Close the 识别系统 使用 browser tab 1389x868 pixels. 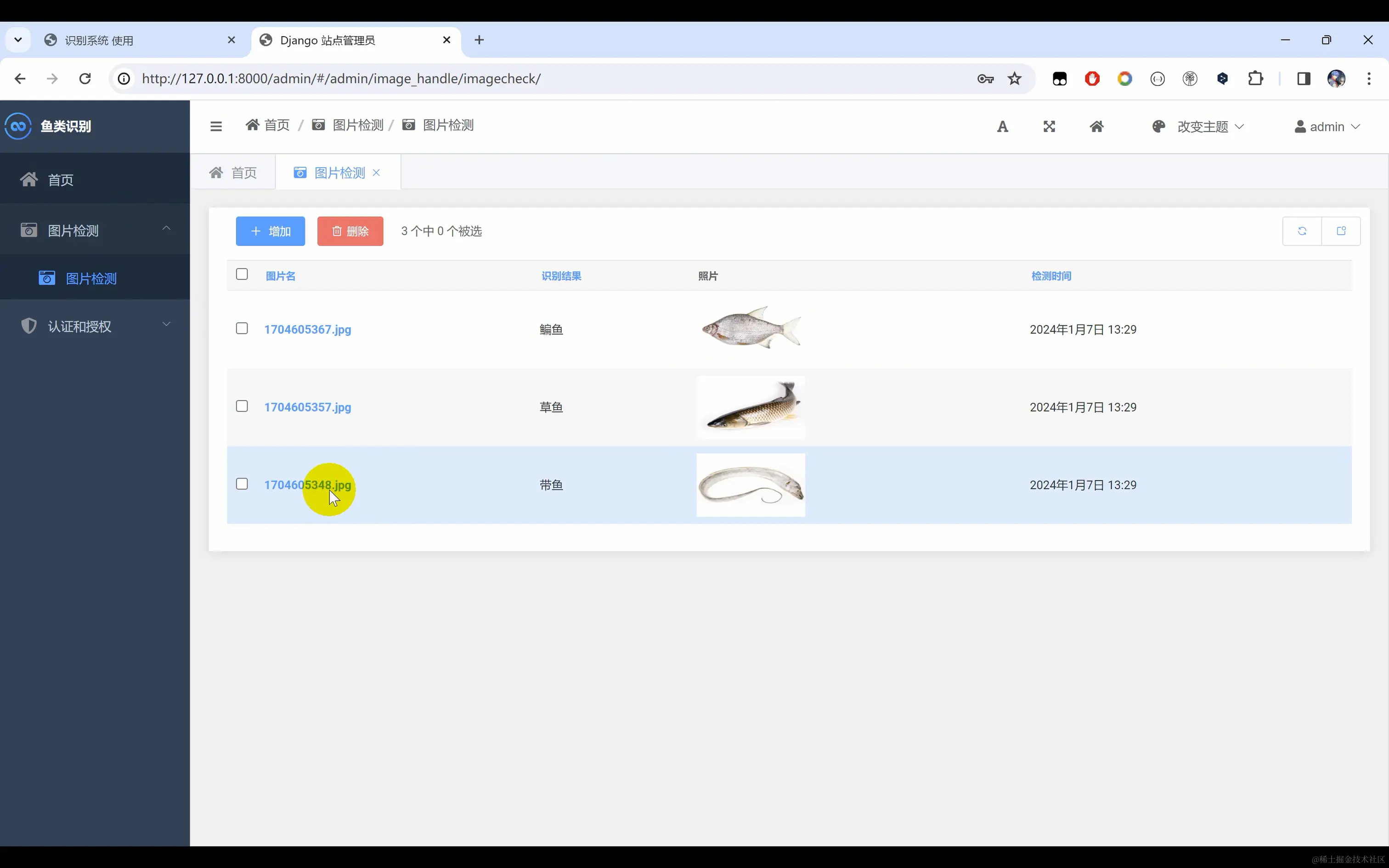tap(231, 39)
